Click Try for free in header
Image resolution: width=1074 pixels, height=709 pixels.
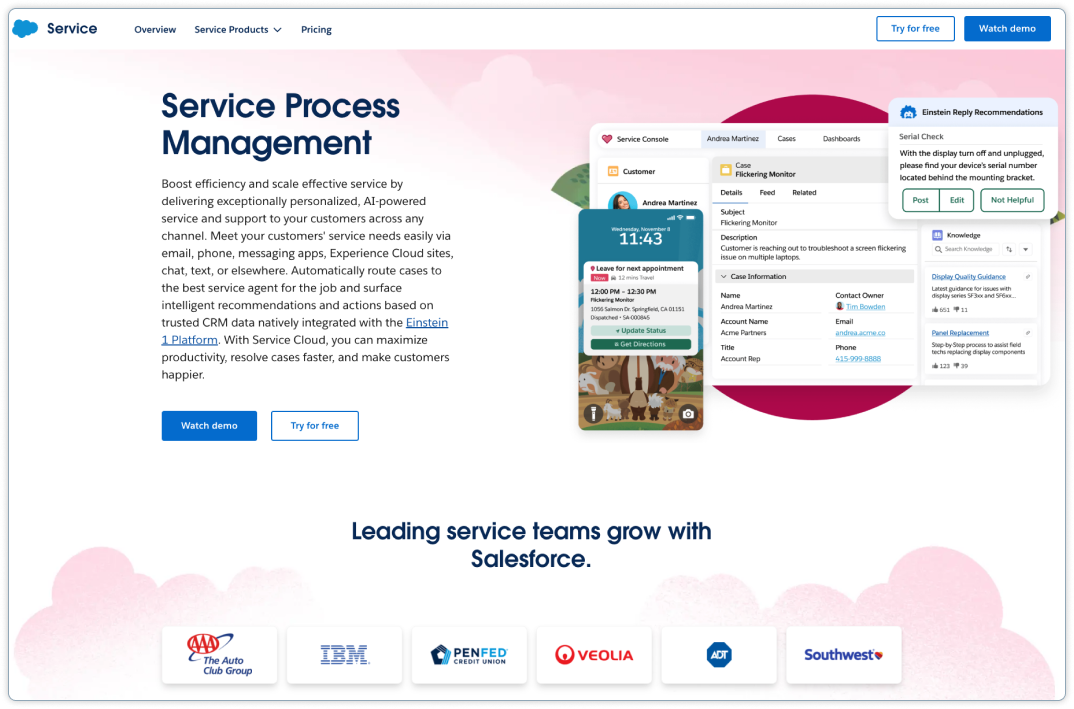click(x=915, y=29)
